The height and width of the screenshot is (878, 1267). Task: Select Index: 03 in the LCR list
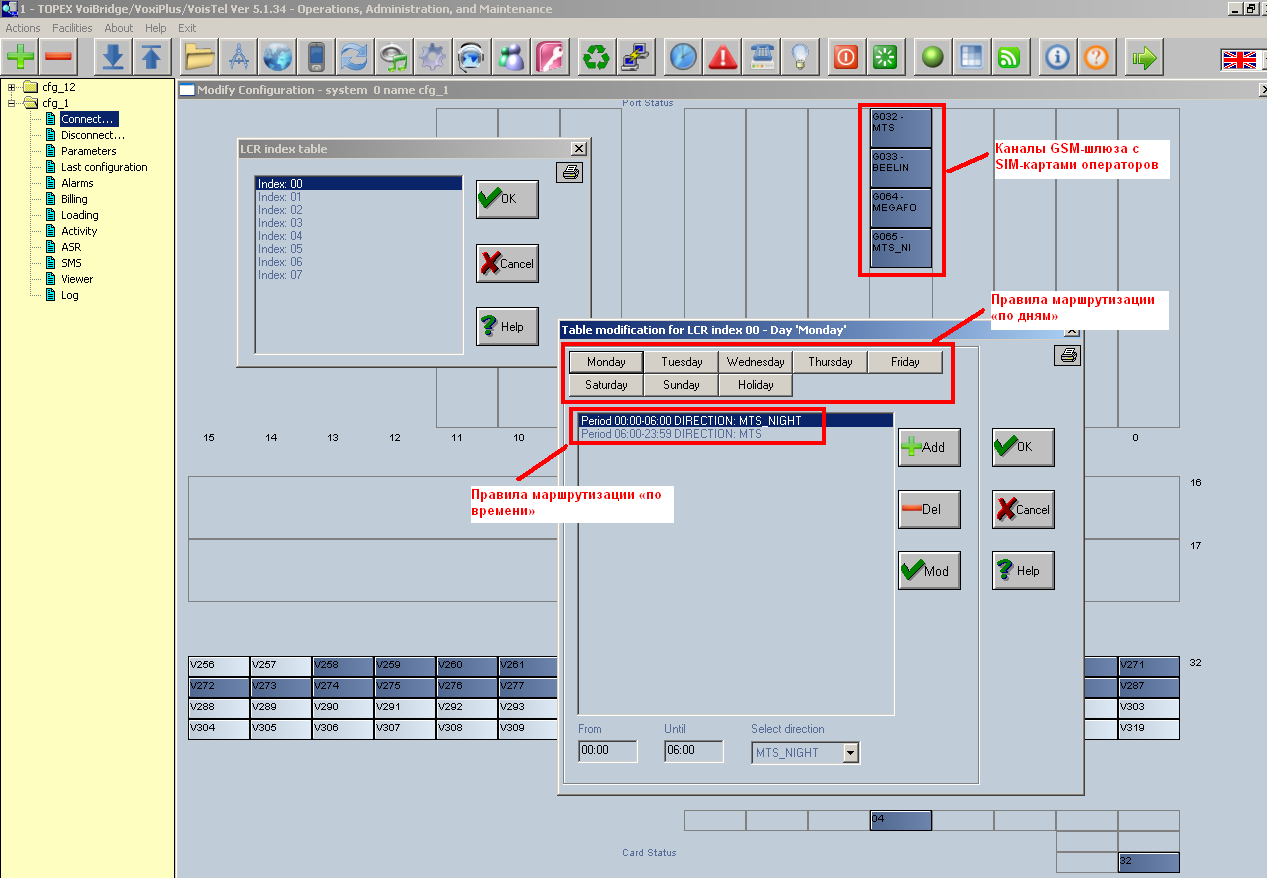pos(280,223)
